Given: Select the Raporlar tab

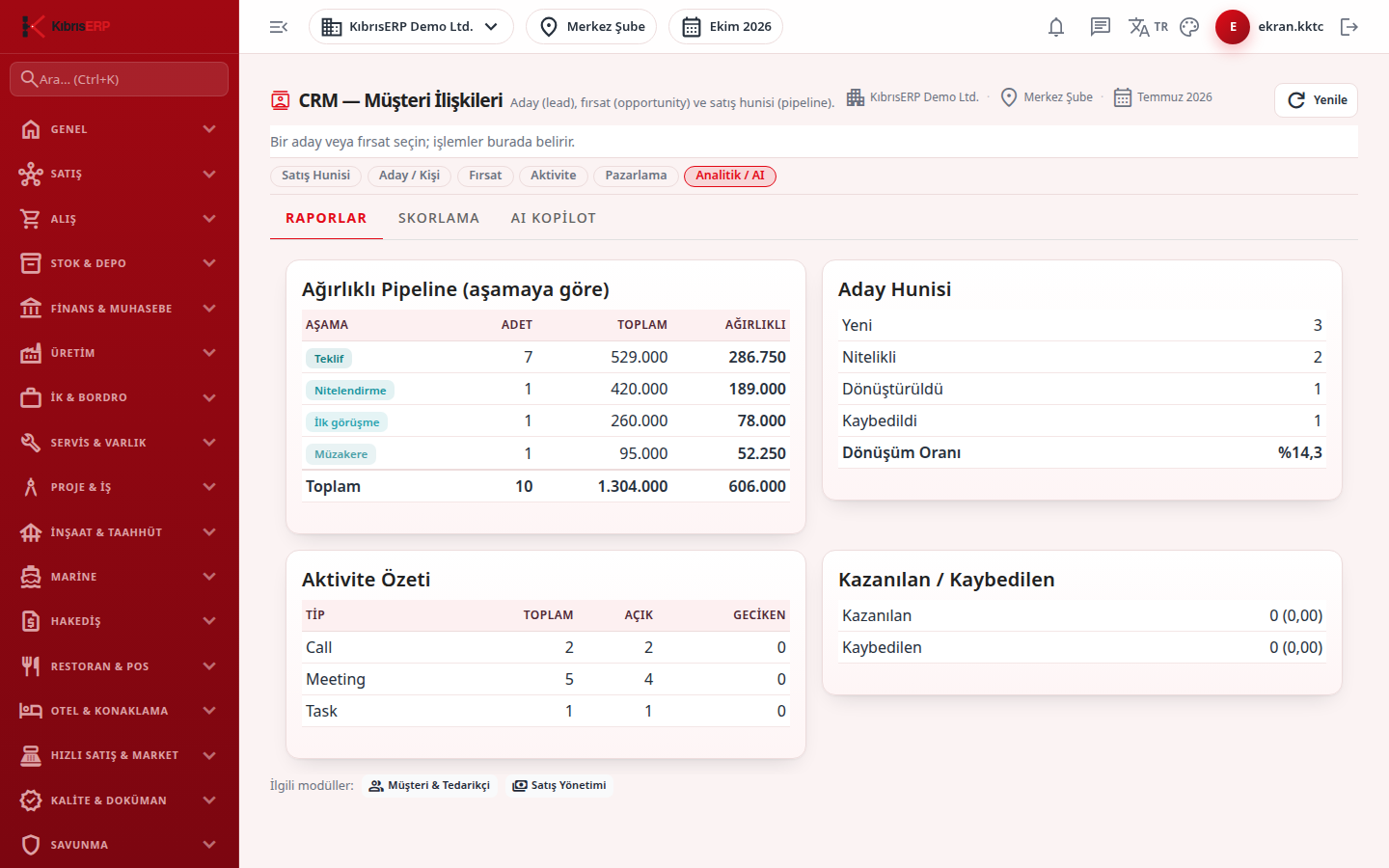Looking at the screenshot, I should coord(326,218).
